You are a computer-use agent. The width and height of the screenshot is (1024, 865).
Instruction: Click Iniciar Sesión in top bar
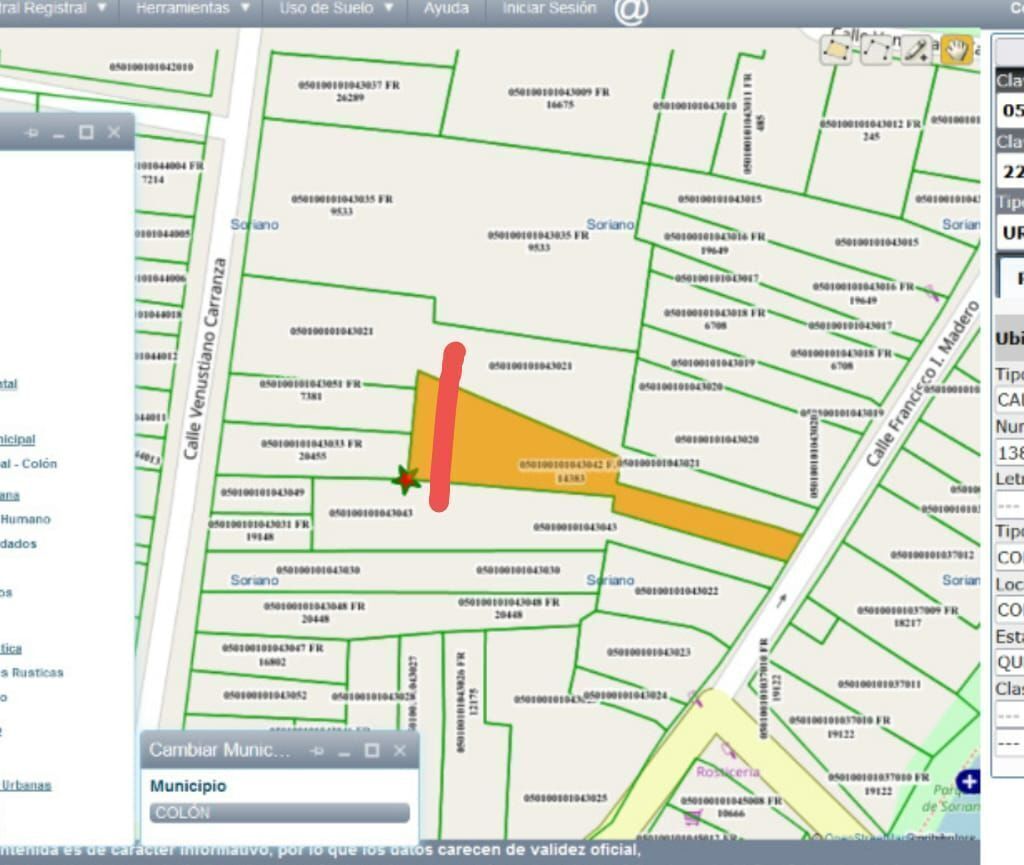[x=549, y=8]
